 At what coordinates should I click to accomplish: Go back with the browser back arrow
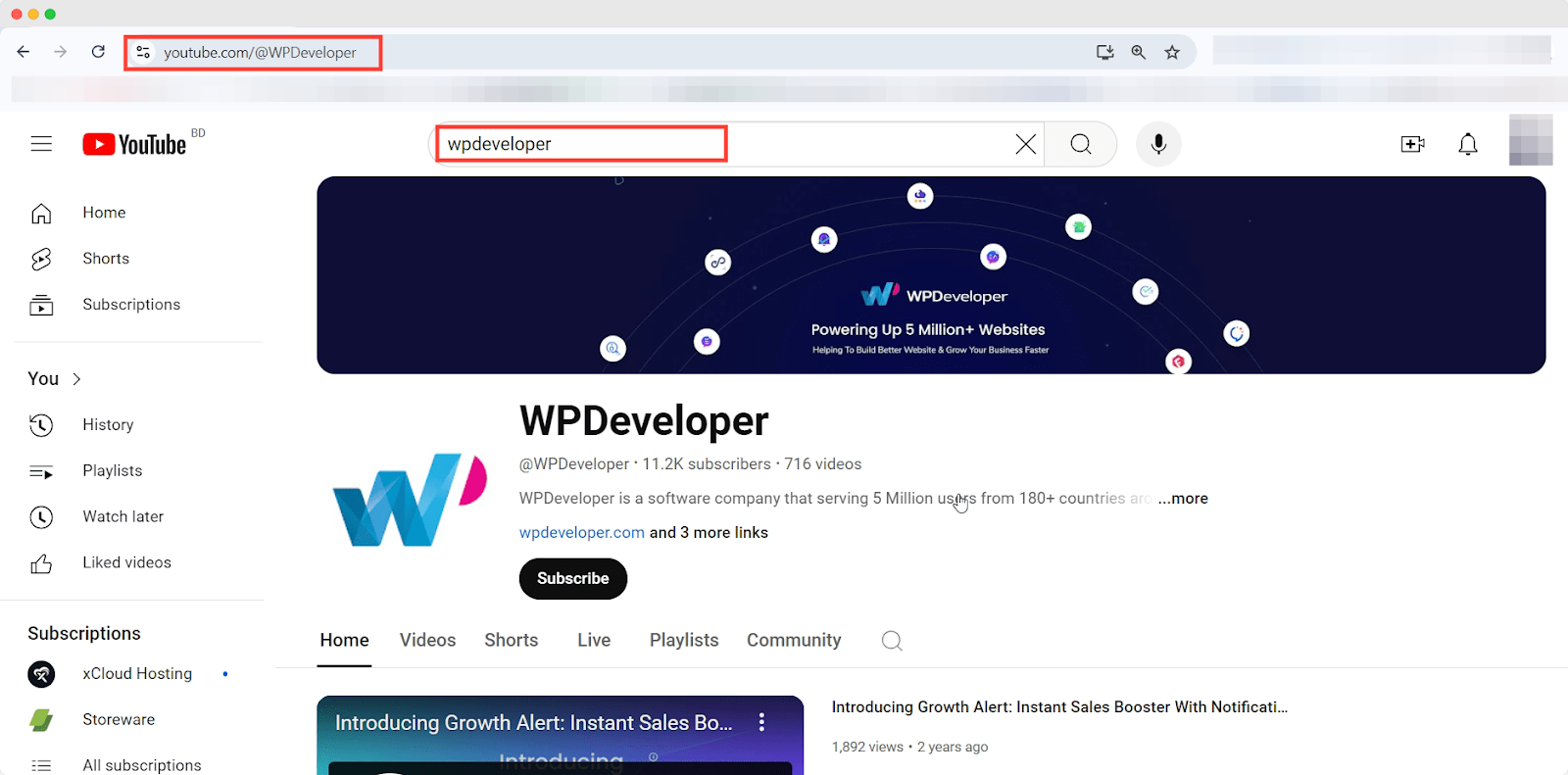pos(24,52)
